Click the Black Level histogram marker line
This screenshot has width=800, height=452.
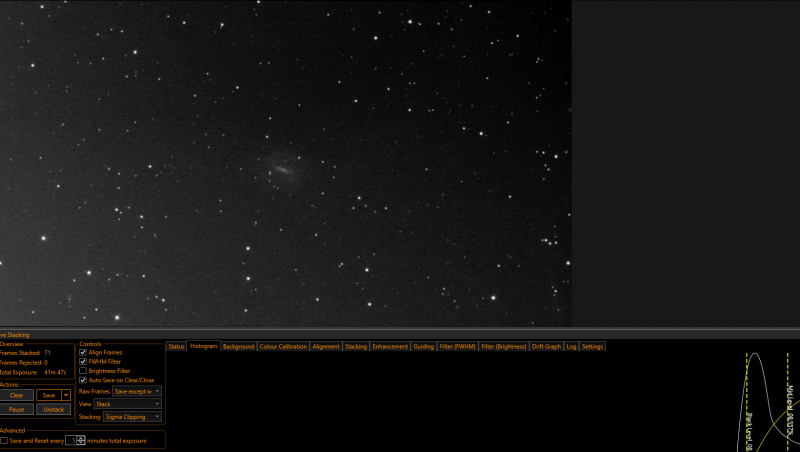point(747,402)
